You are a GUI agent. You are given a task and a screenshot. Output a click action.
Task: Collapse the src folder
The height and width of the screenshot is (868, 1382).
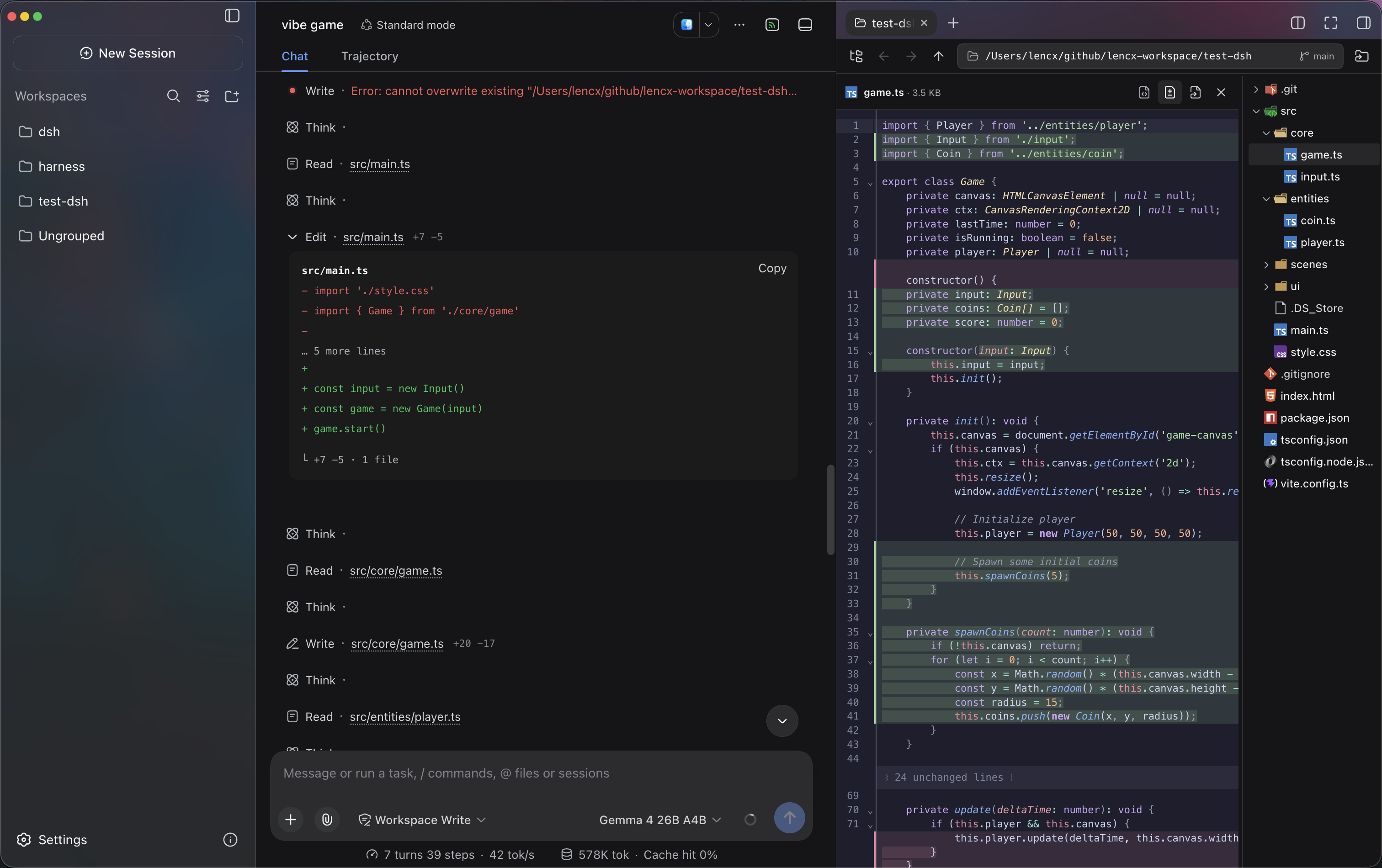click(x=1256, y=111)
